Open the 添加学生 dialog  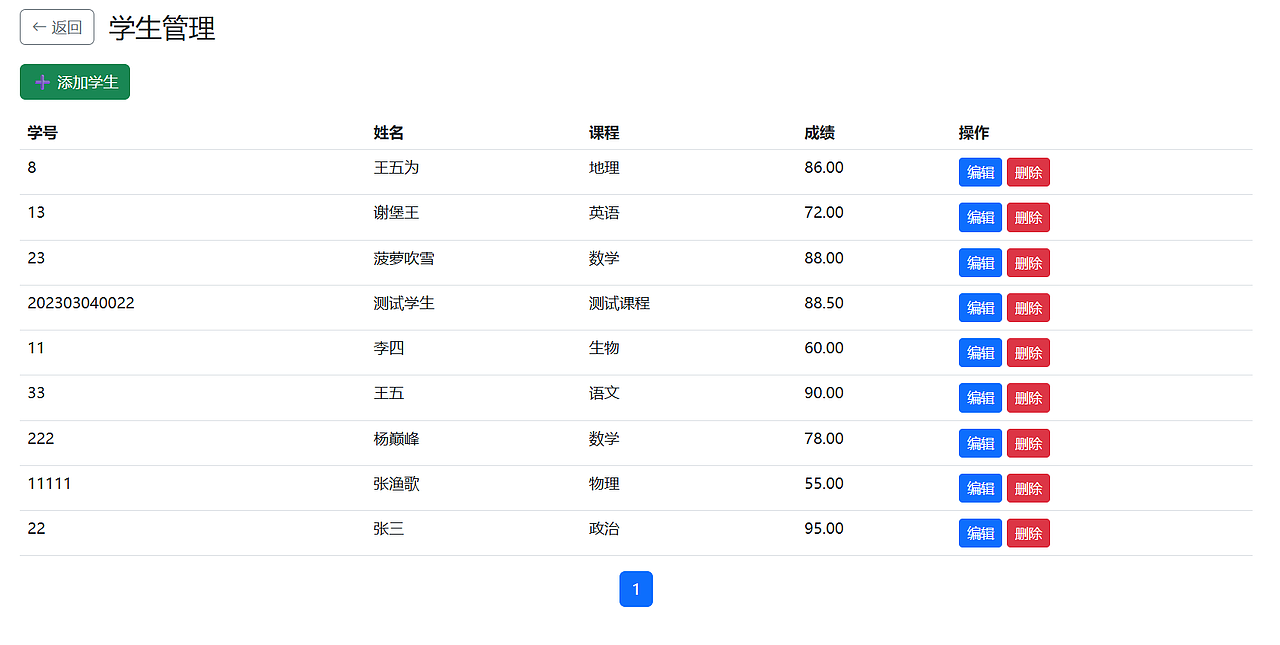pos(75,82)
